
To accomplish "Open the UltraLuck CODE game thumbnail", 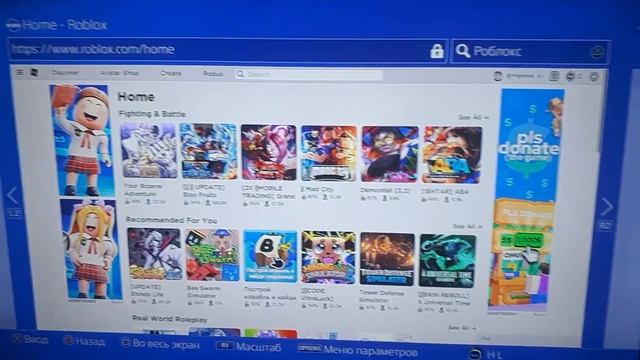I will click(x=328, y=258).
